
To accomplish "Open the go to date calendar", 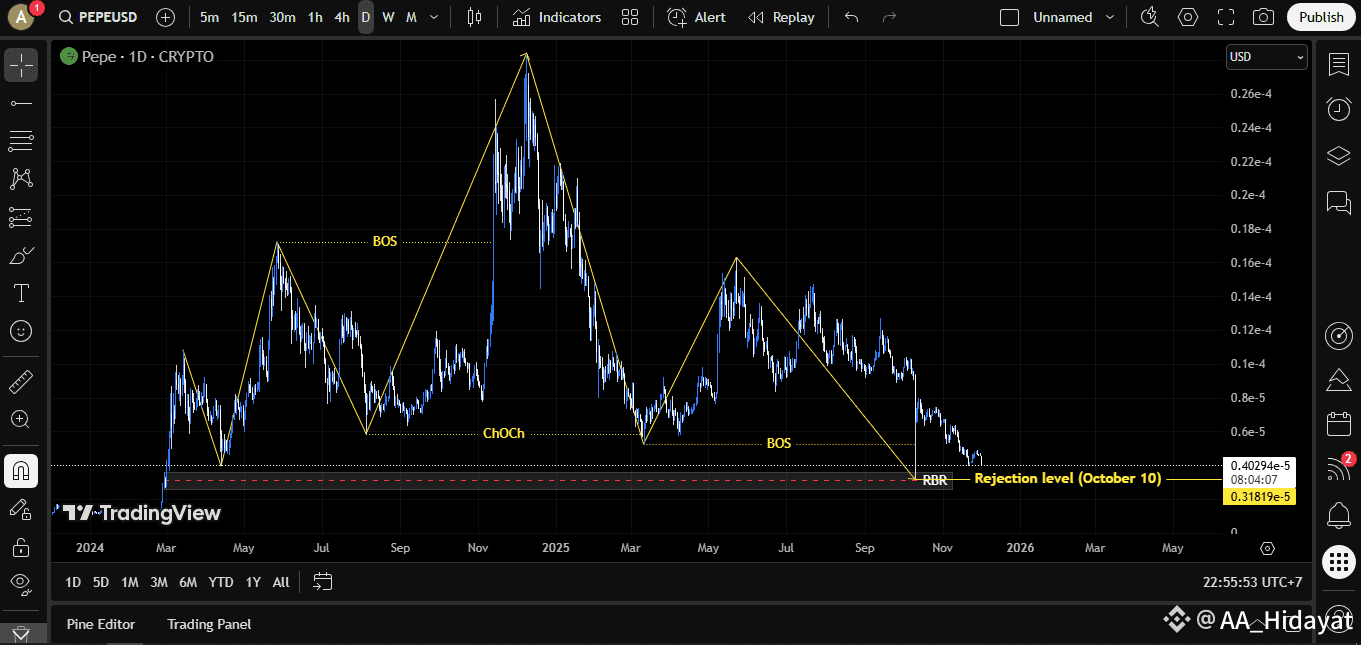I will pyautogui.click(x=322, y=581).
